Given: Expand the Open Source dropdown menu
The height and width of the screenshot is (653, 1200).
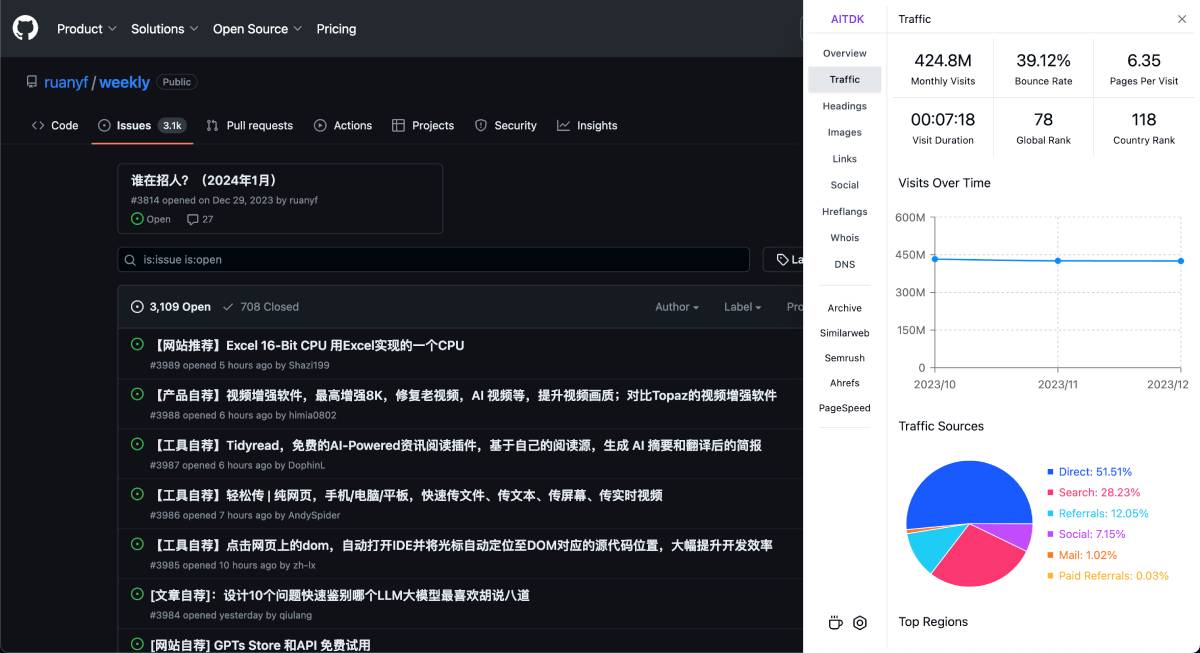Looking at the screenshot, I should 256,29.
